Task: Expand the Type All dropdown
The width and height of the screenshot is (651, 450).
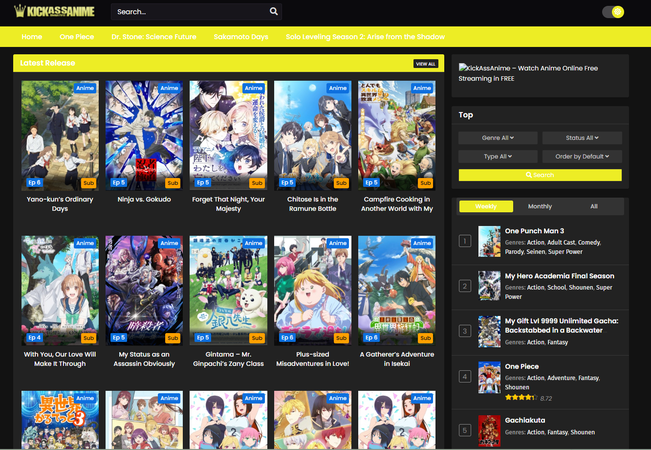Action: point(498,157)
